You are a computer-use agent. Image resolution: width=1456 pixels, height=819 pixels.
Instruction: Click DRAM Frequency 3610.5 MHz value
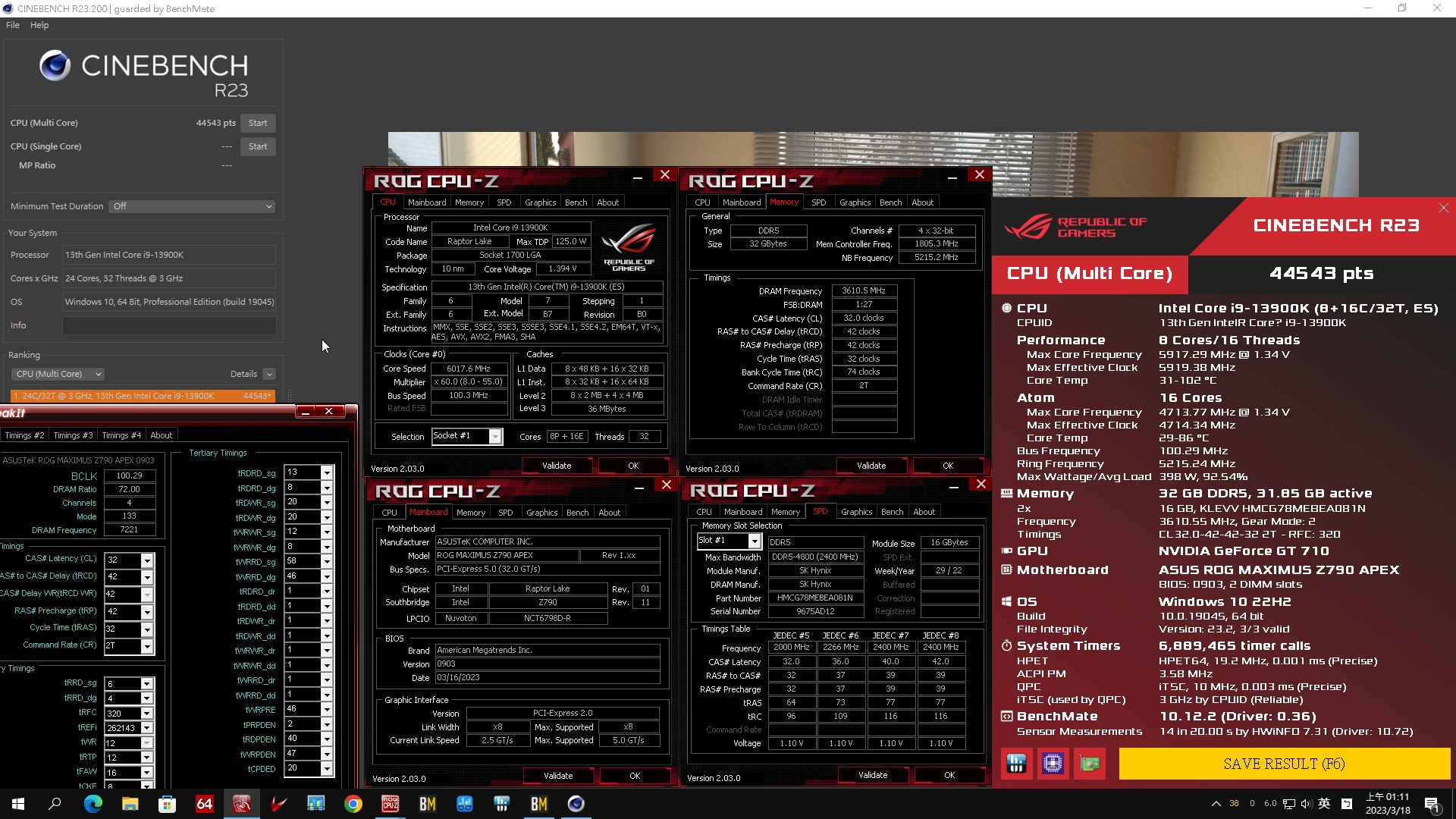(864, 290)
